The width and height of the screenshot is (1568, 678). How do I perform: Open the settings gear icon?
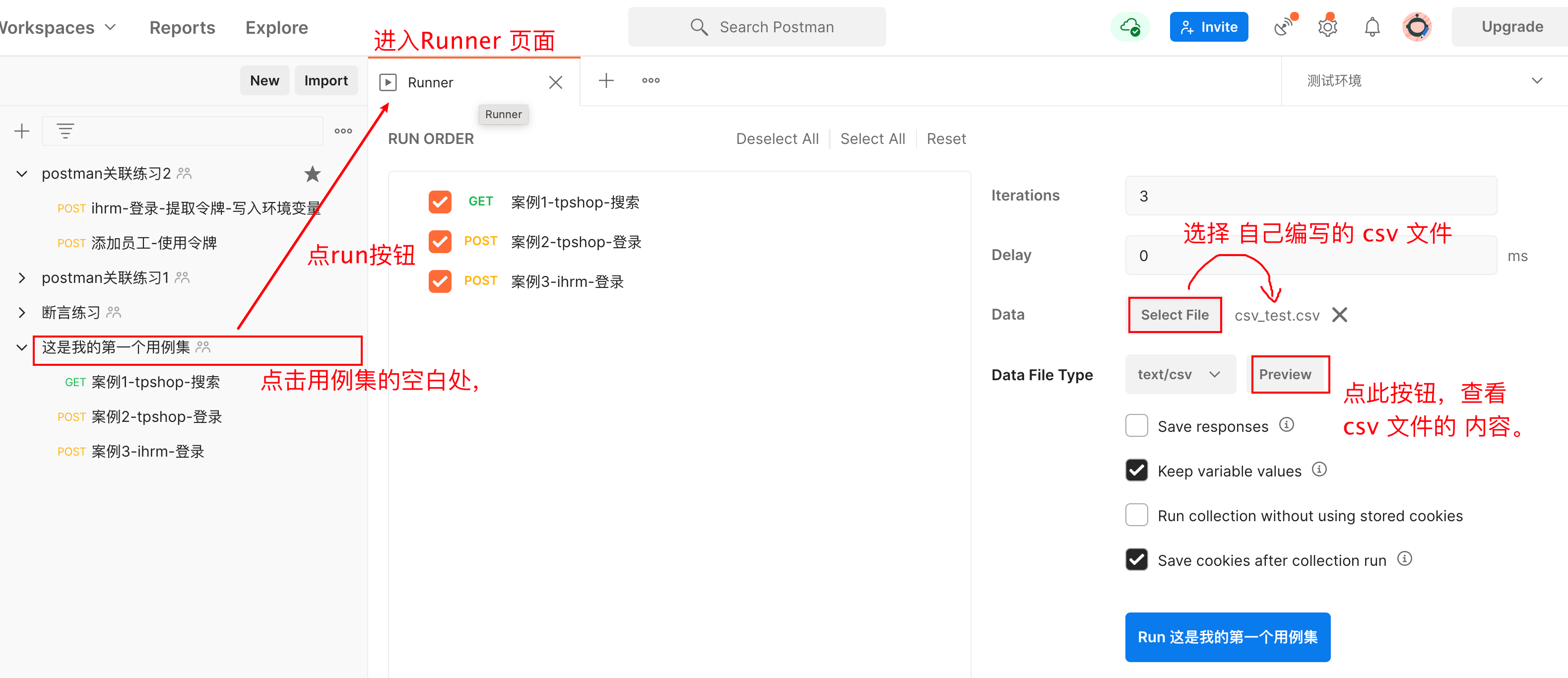pos(1327,26)
